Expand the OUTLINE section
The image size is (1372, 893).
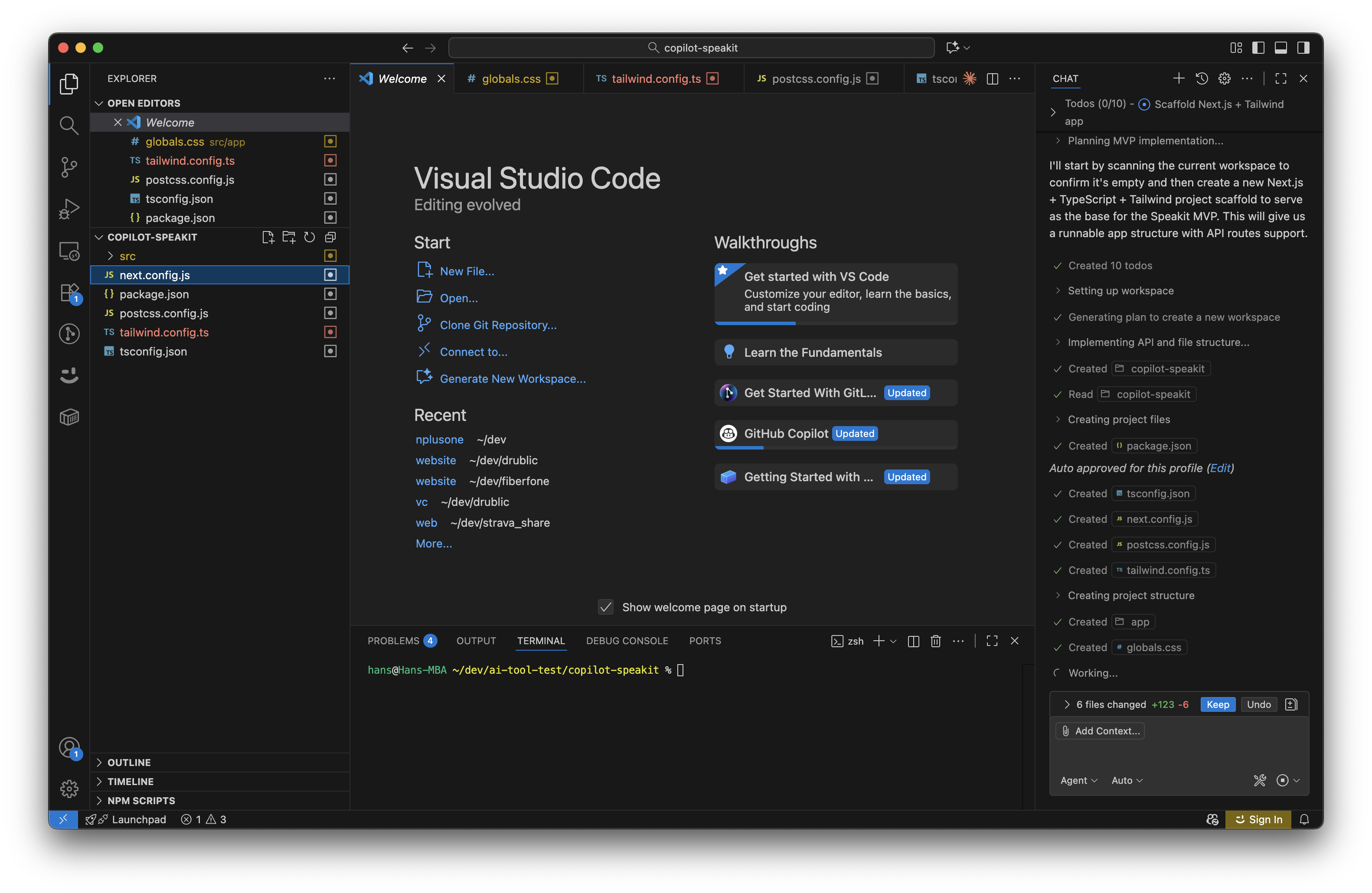128,762
